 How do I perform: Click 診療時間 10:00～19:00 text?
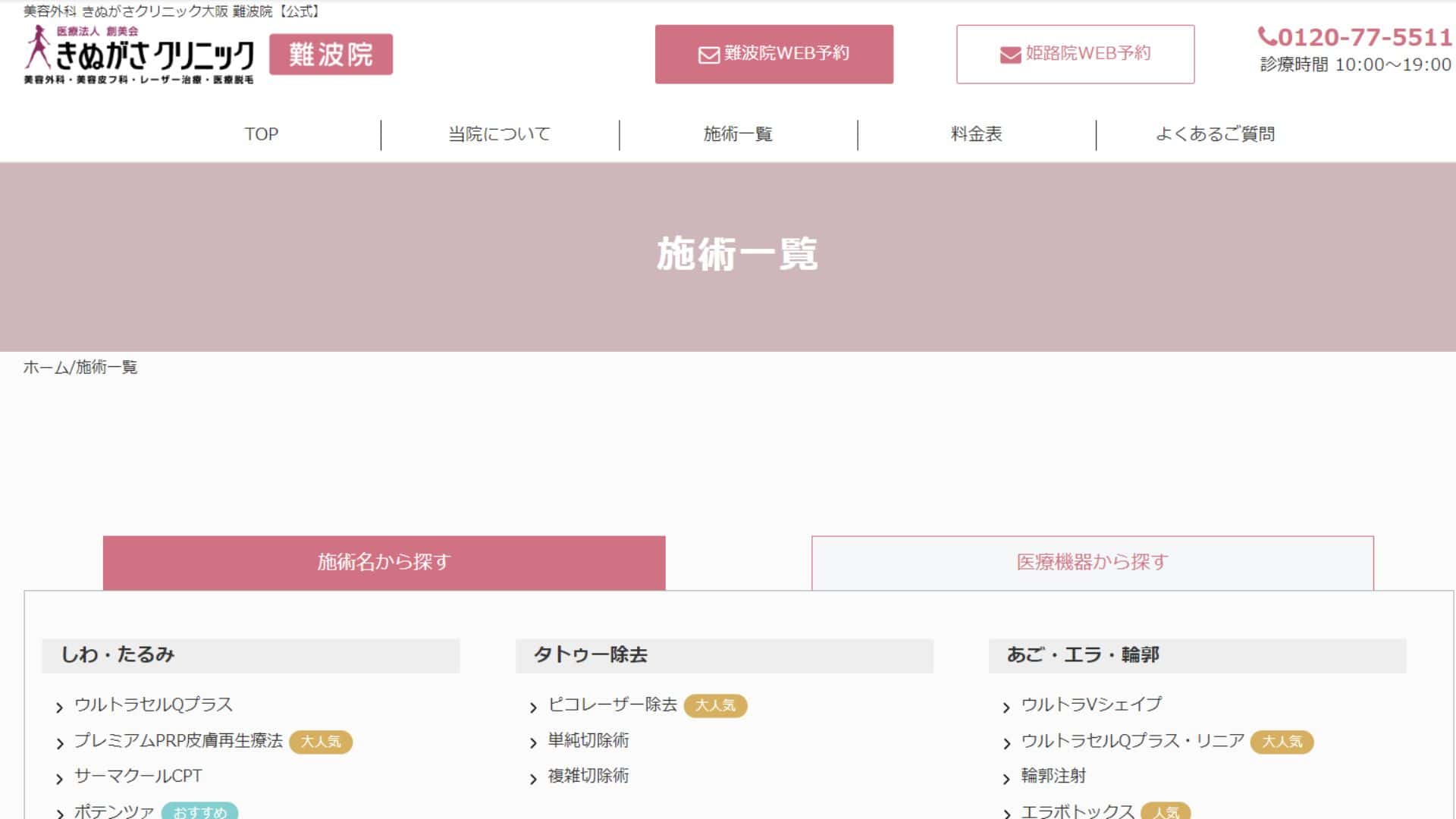[1356, 65]
